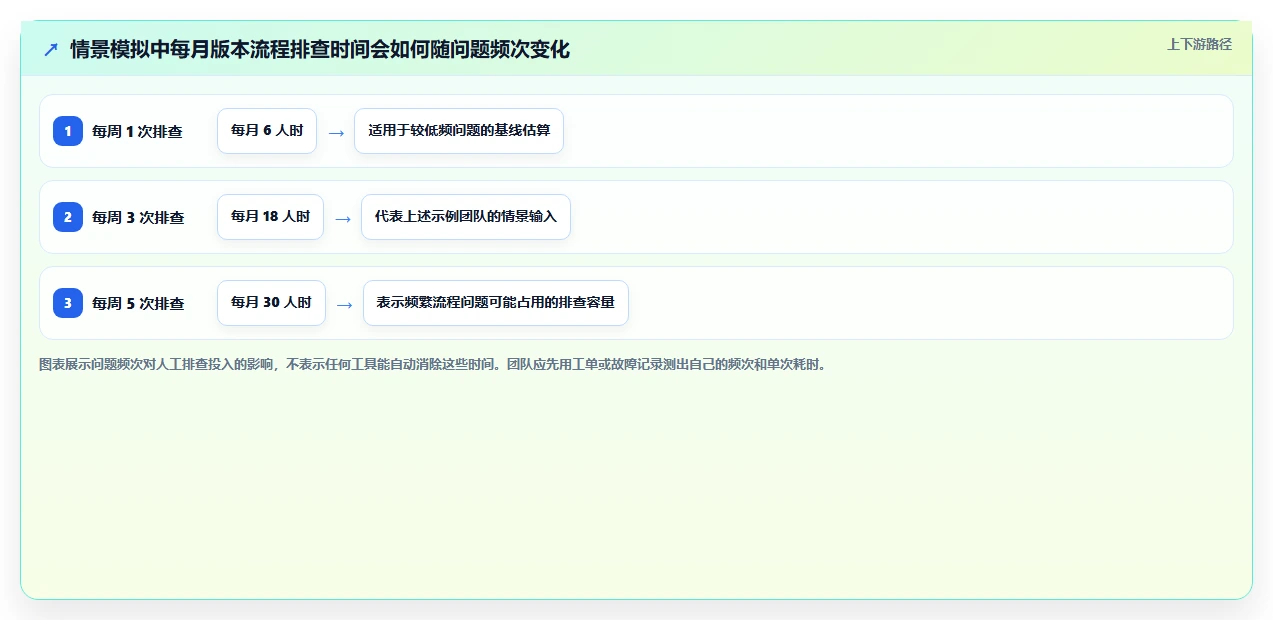Click the 表示频繁流程问题可能占用的排查容量 box
The width and height of the screenshot is (1273, 620).
[496, 303]
